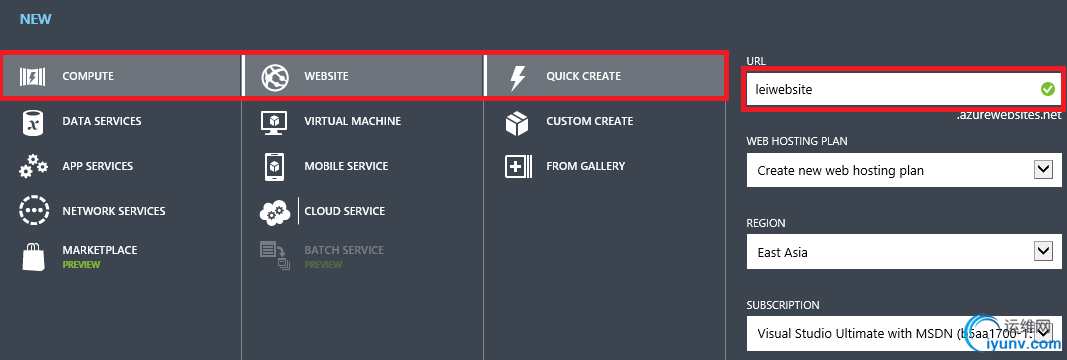Open the Region dropdown showing East Asia
The image size is (1067, 360).
[x=904, y=252]
